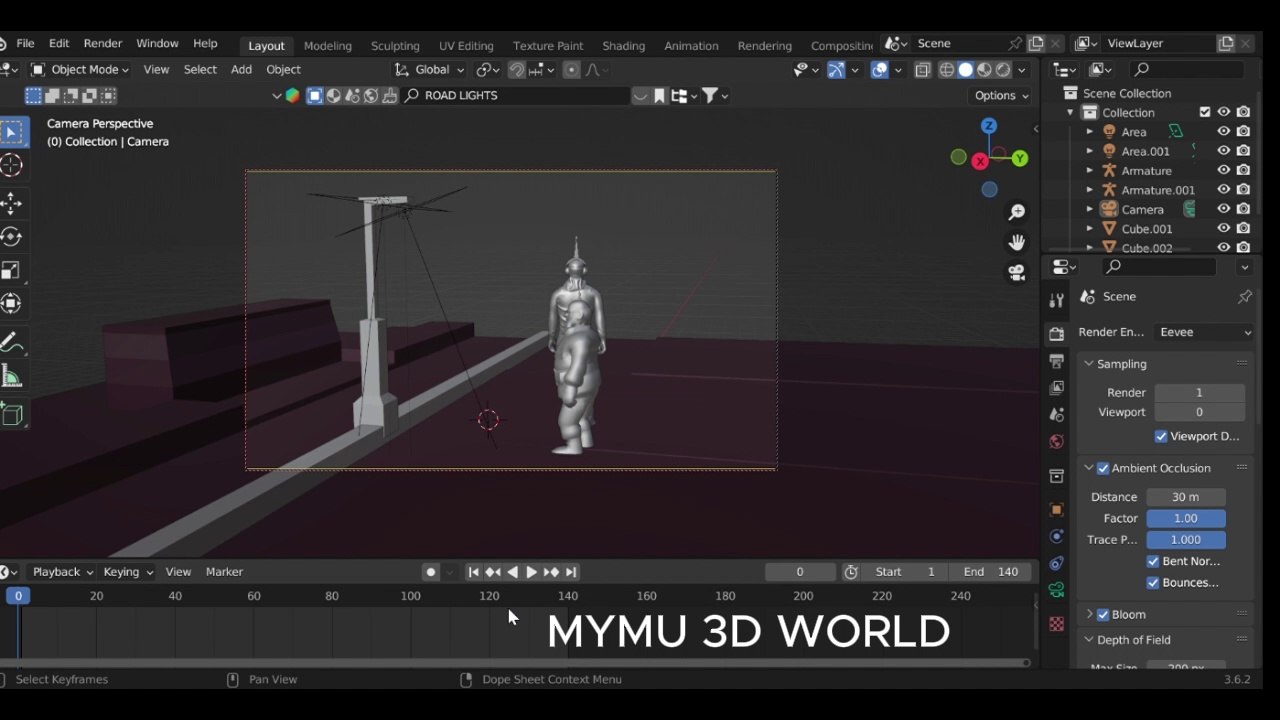Switch to solid viewport shading

(965, 70)
